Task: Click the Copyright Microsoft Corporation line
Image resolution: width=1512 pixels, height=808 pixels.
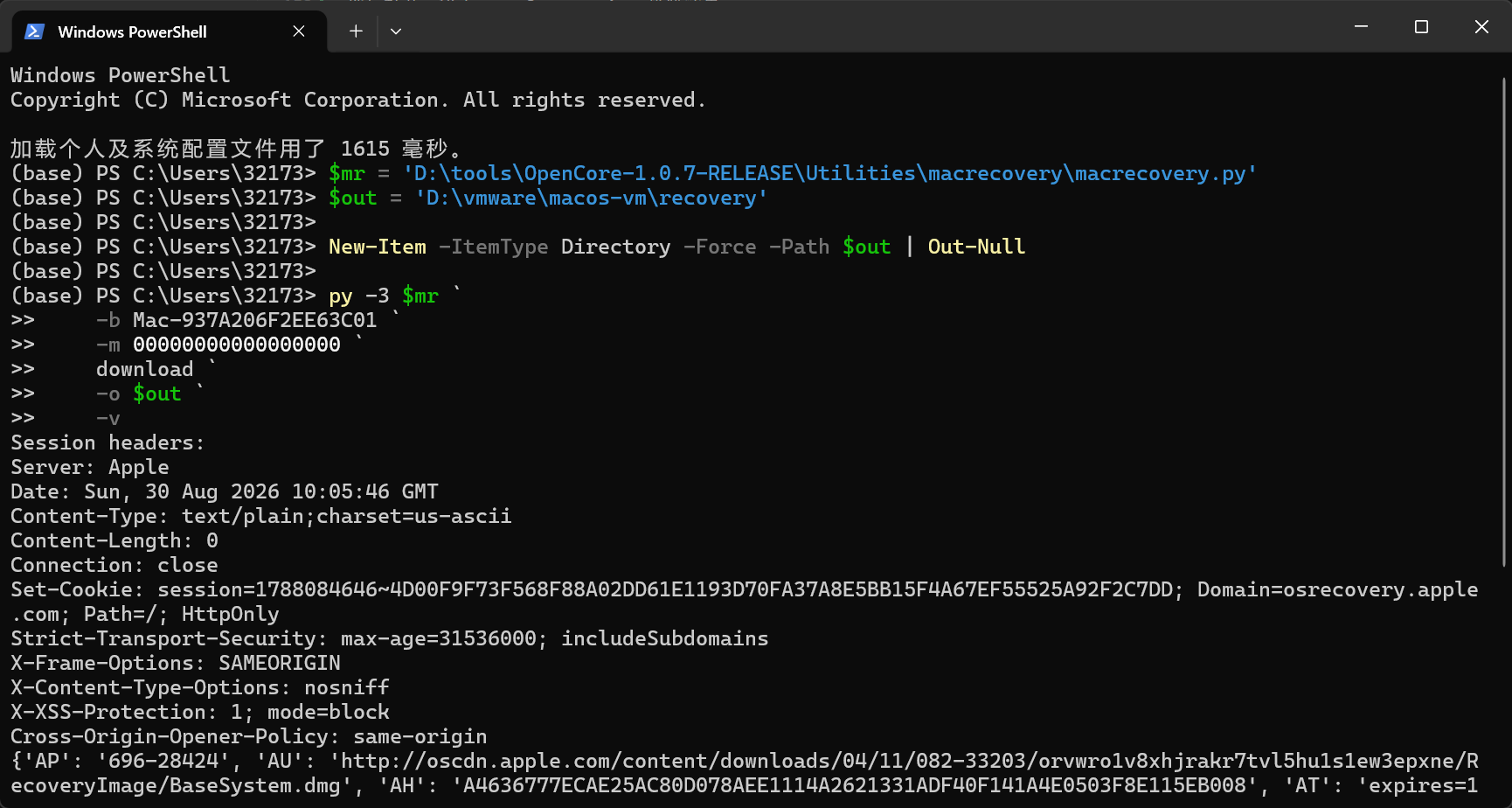Action: (x=358, y=100)
